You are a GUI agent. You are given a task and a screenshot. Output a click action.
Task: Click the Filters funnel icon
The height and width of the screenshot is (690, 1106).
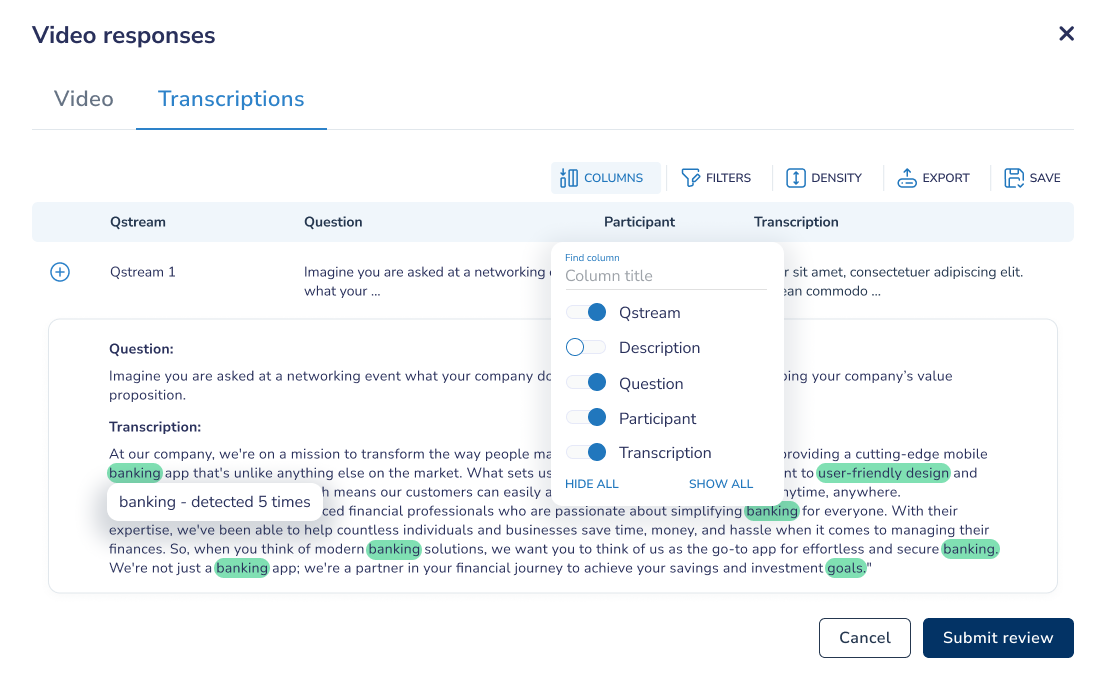(x=690, y=178)
